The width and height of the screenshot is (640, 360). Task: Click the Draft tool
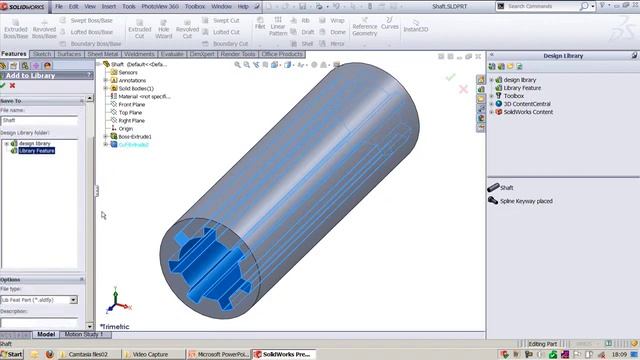click(302, 32)
